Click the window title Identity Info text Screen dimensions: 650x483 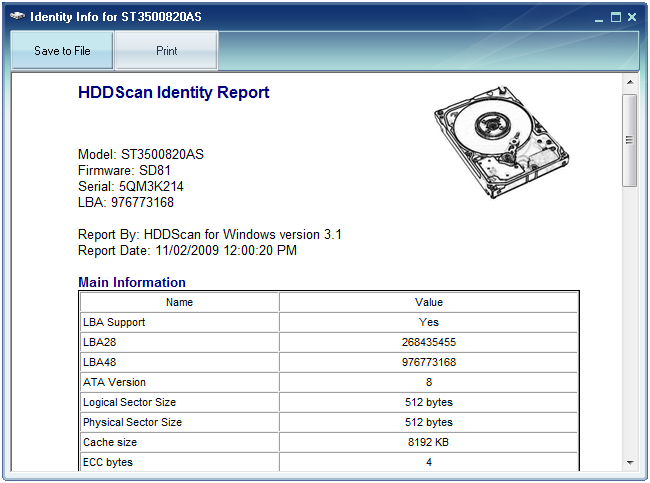click(x=116, y=17)
